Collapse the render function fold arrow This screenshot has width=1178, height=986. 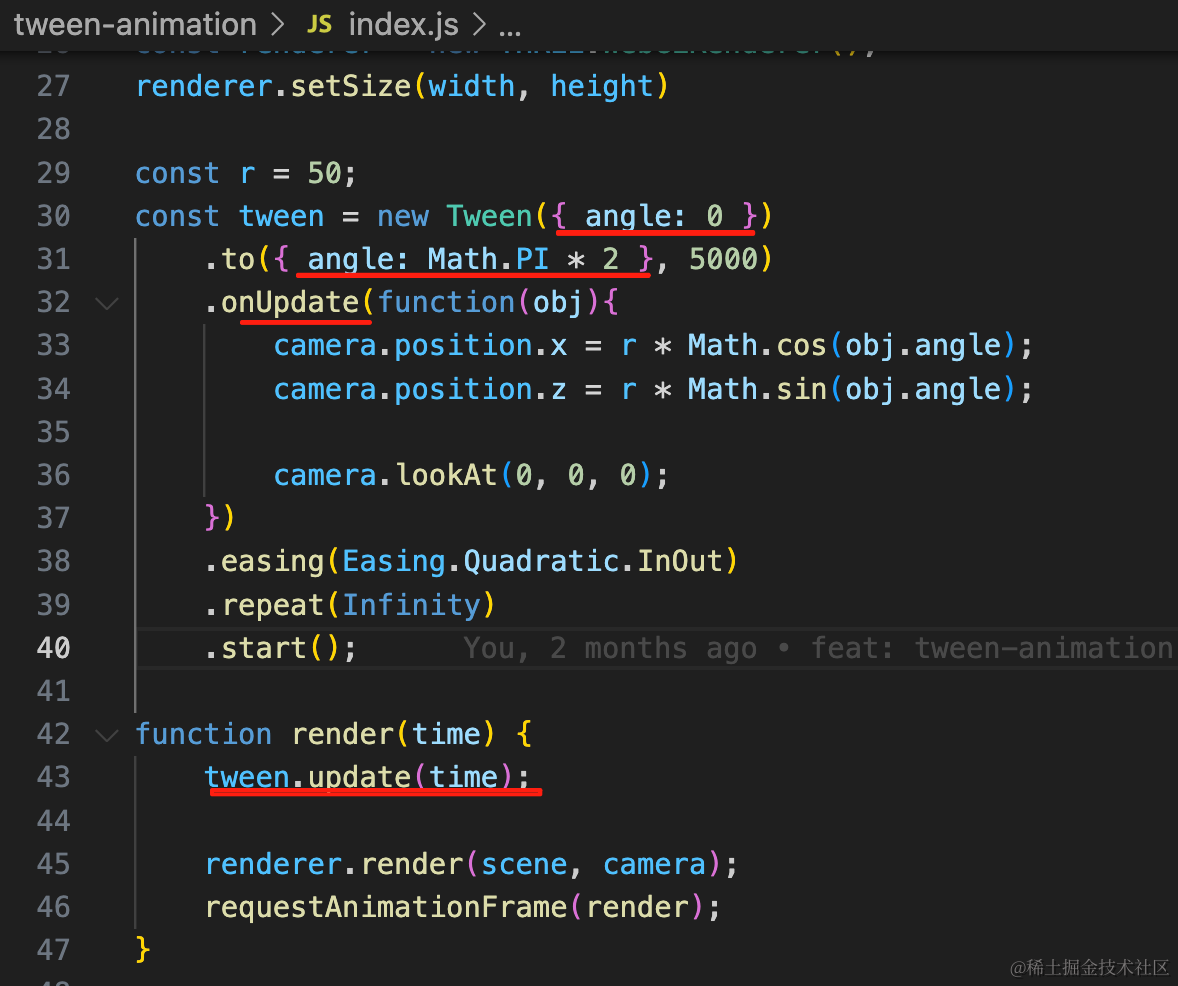(107, 734)
